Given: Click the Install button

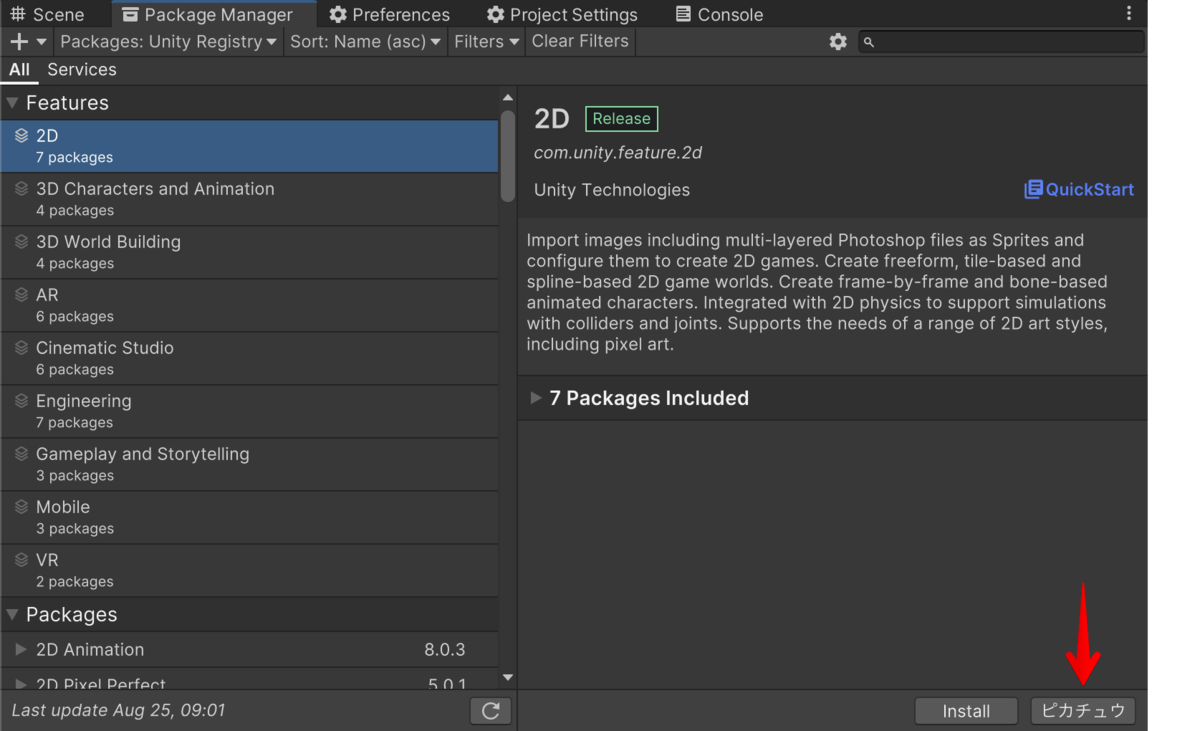Looking at the screenshot, I should pyautogui.click(x=965, y=710).
